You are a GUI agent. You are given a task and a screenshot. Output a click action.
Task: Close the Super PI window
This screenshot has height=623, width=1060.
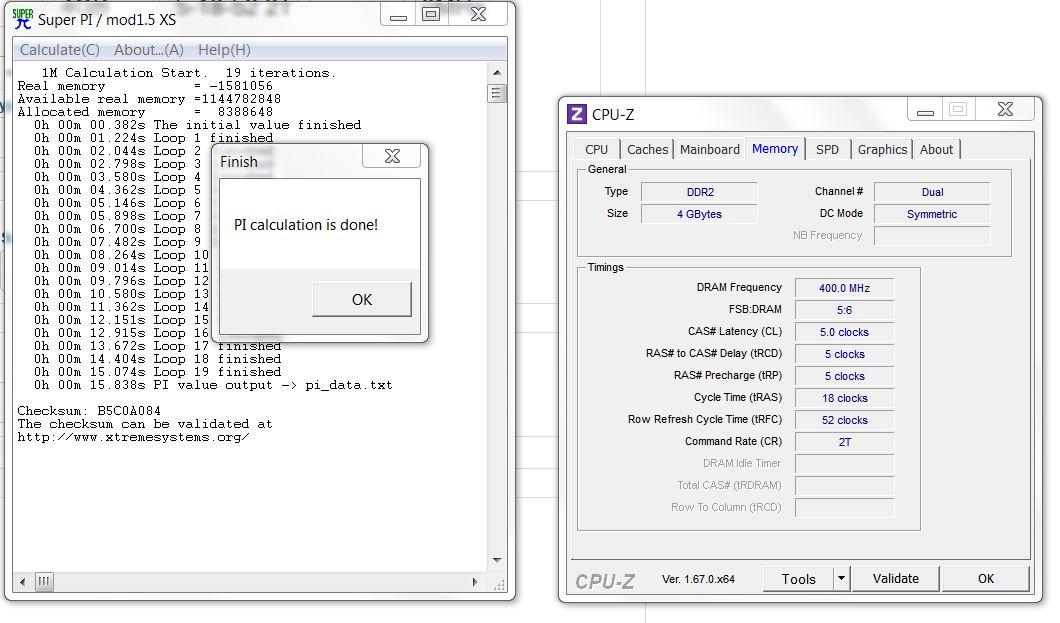coord(478,15)
